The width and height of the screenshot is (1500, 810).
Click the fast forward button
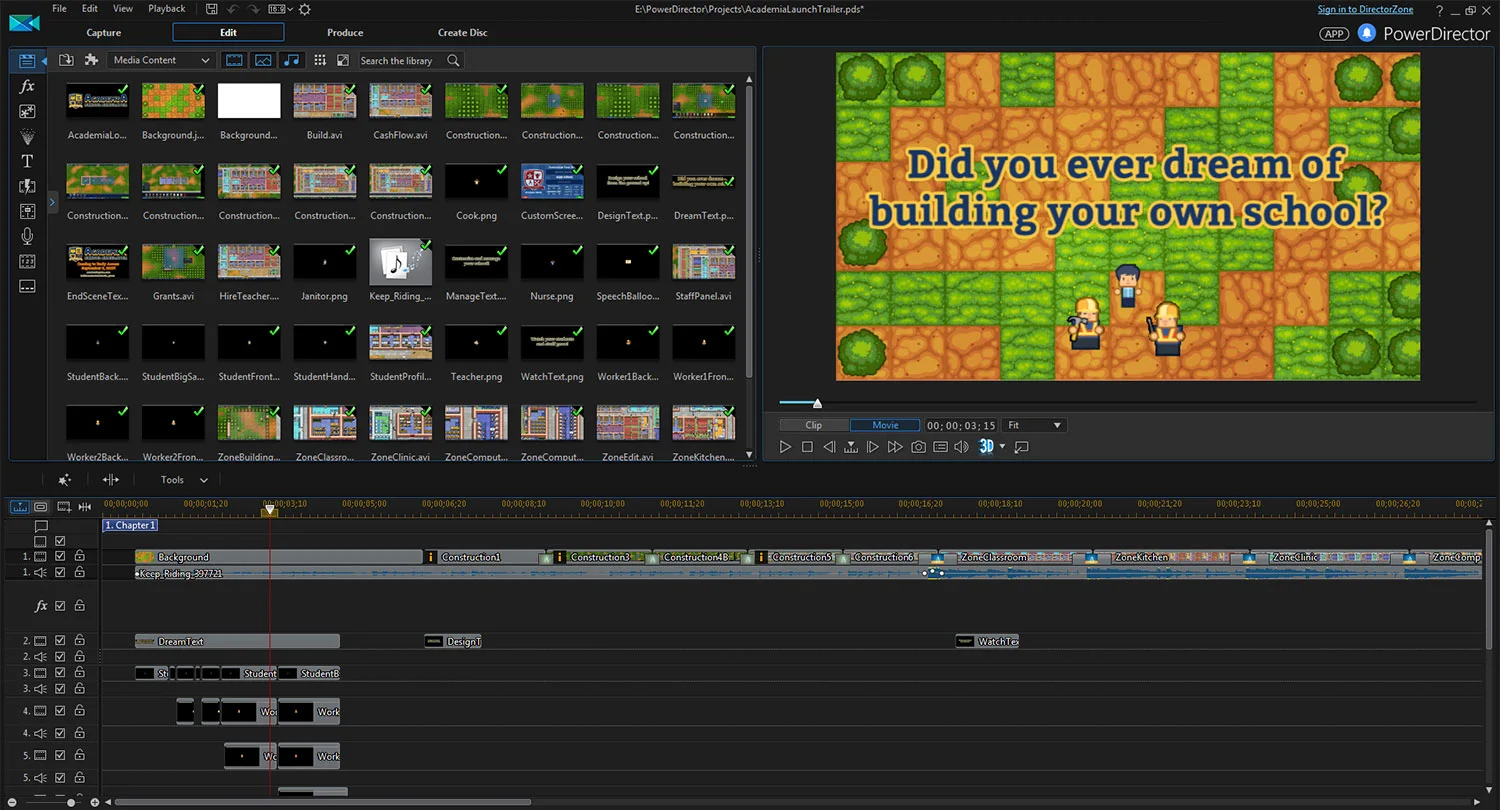click(x=895, y=447)
